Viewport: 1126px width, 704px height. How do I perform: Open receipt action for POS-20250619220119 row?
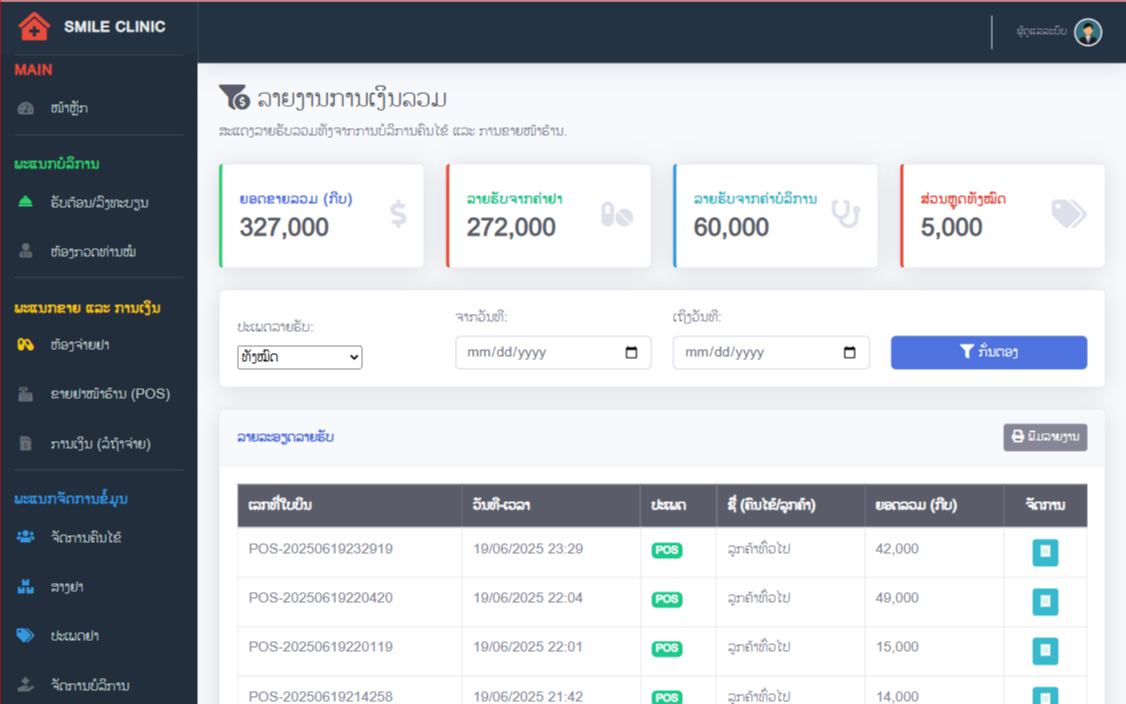tap(1045, 651)
